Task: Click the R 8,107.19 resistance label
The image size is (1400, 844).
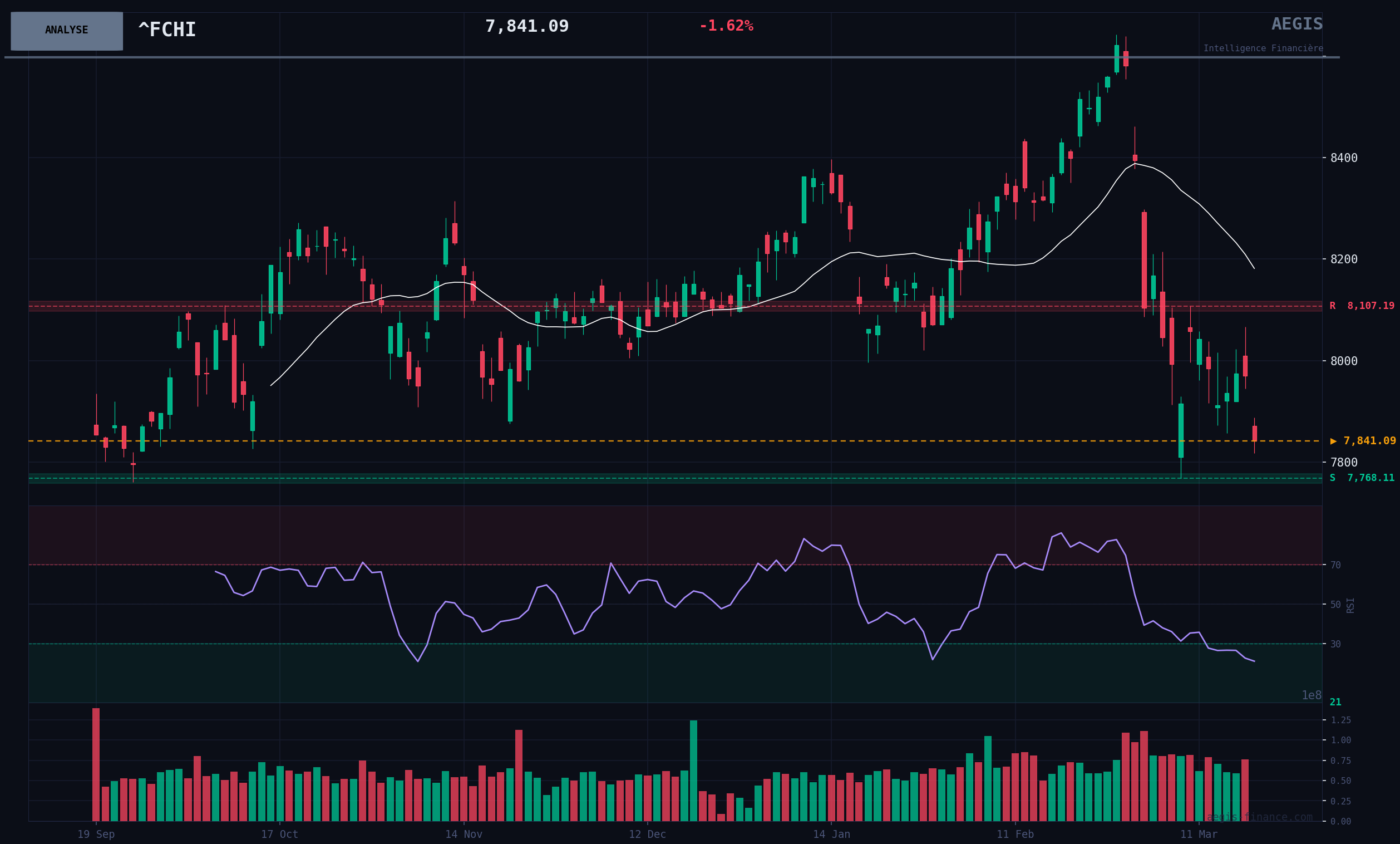Action: coord(1362,306)
